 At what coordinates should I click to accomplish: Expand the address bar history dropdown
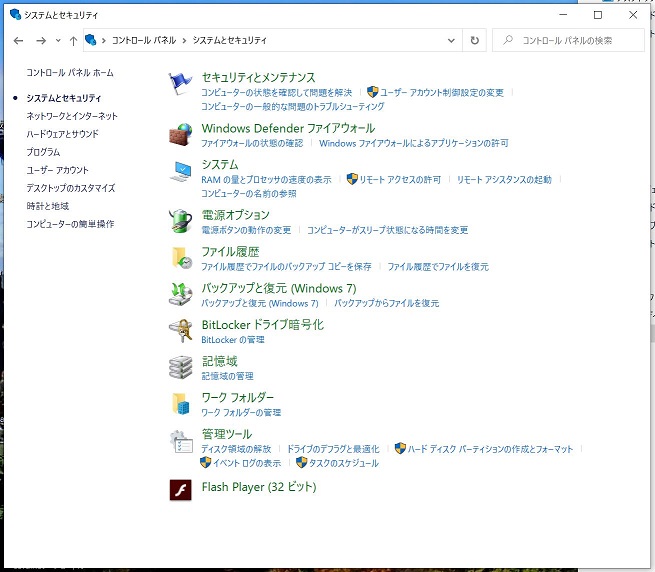click(x=451, y=41)
